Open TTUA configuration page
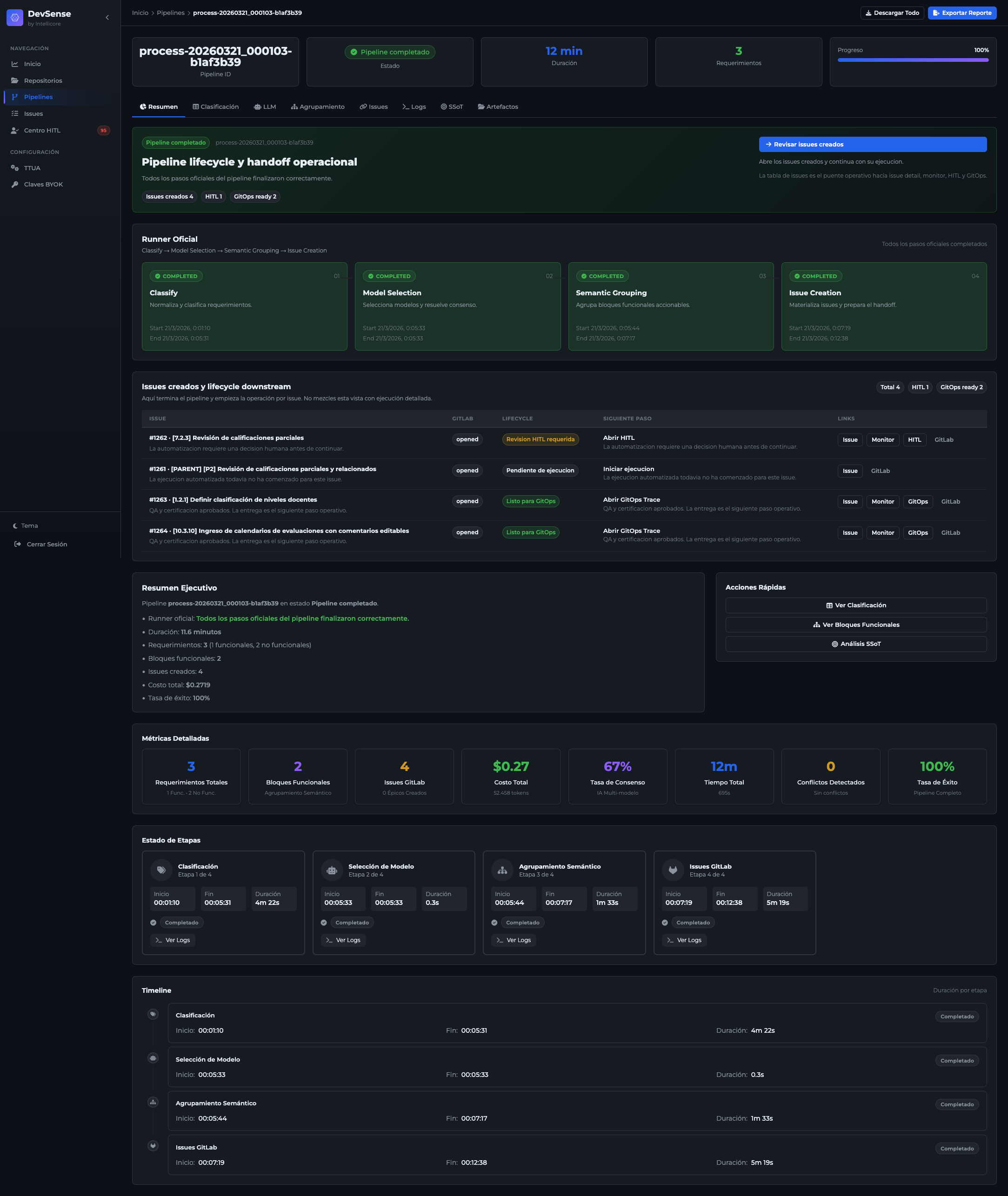The width and height of the screenshot is (1008, 1196). tap(32, 168)
